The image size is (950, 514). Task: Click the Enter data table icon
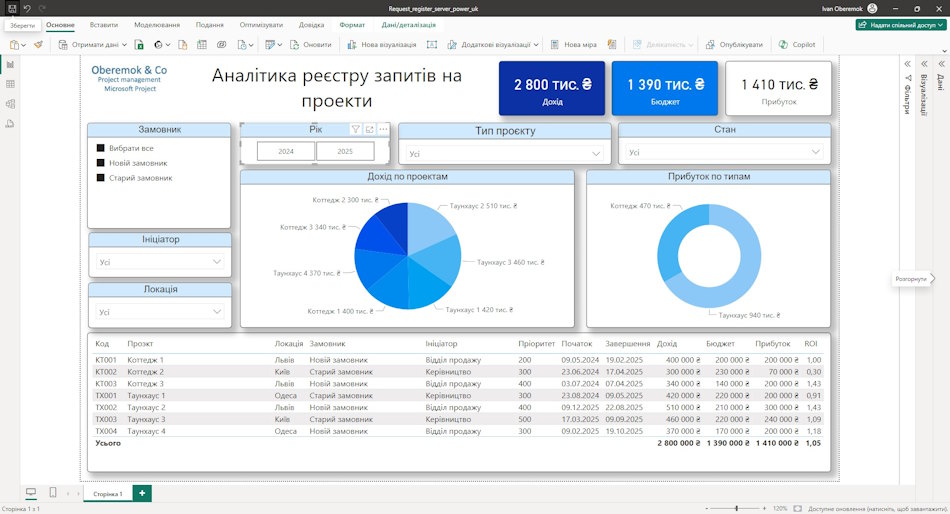[202, 44]
